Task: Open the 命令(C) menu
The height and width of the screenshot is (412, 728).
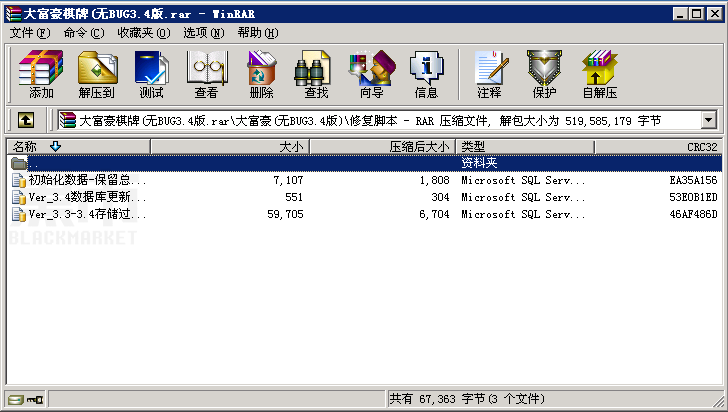Action: [84, 33]
